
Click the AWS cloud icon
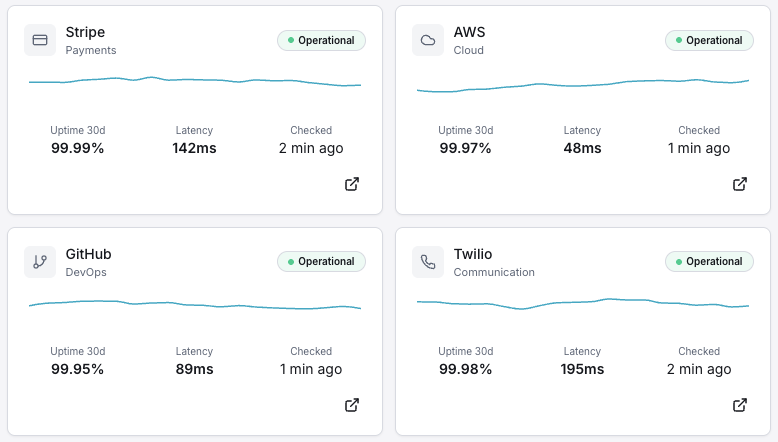pyautogui.click(x=428, y=40)
